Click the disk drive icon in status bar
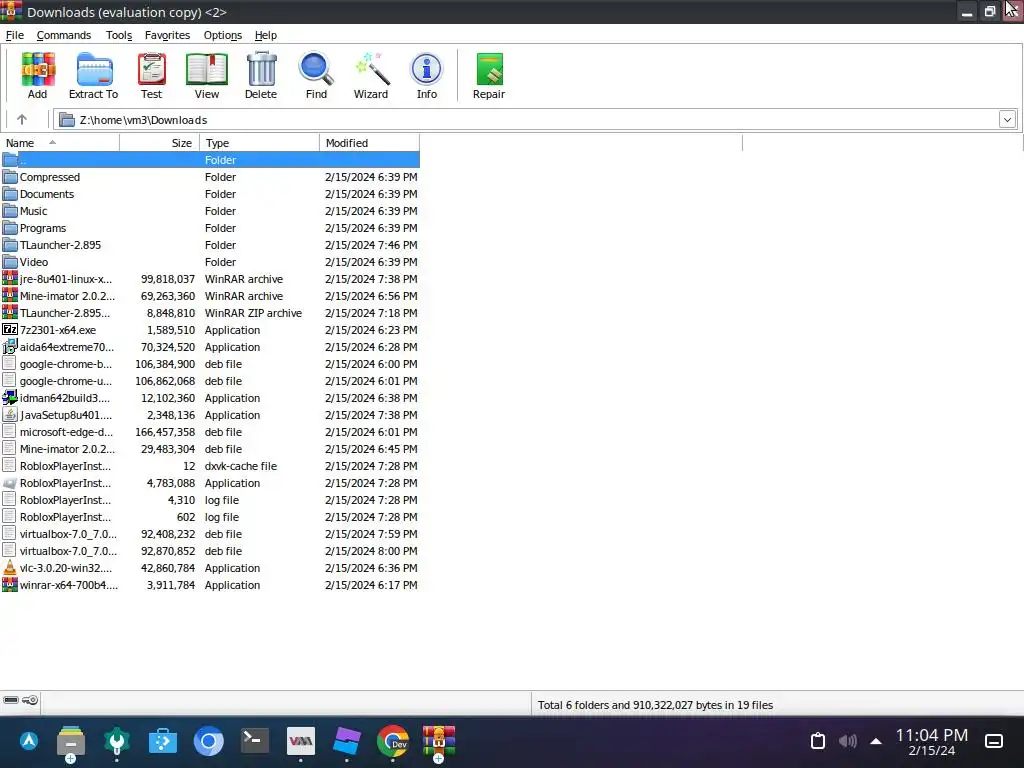 pos(10,700)
